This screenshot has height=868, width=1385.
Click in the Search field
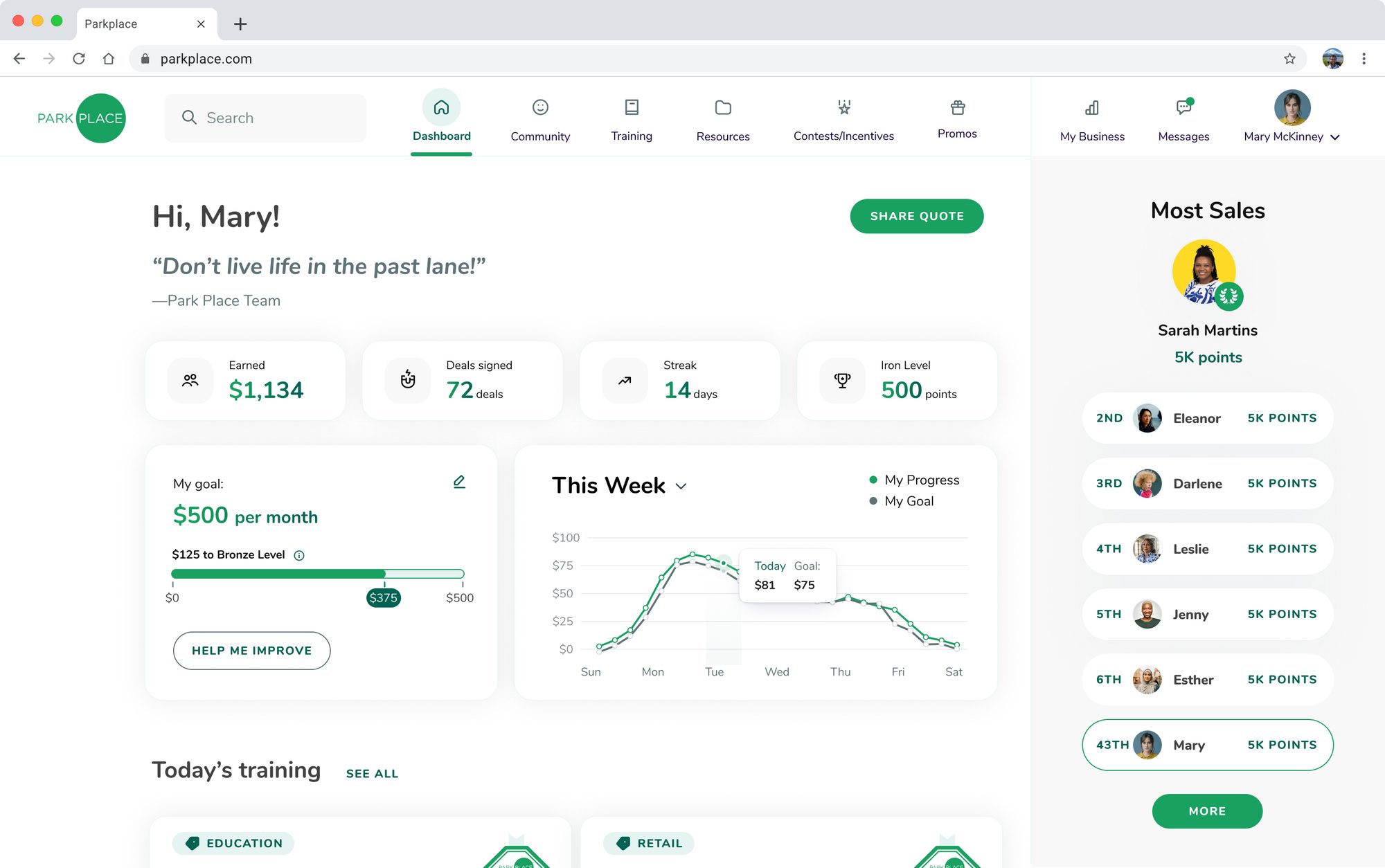coord(265,118)
